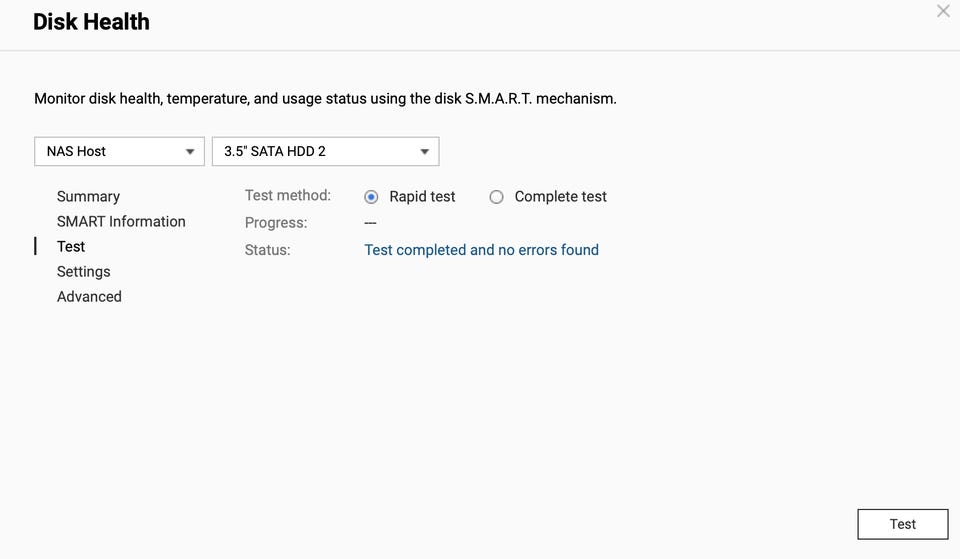Expand the 3.5" SATA HDD 2 disk selector
Image resolution: width=960 pixels, height=559 pixels.
(325, 151)
